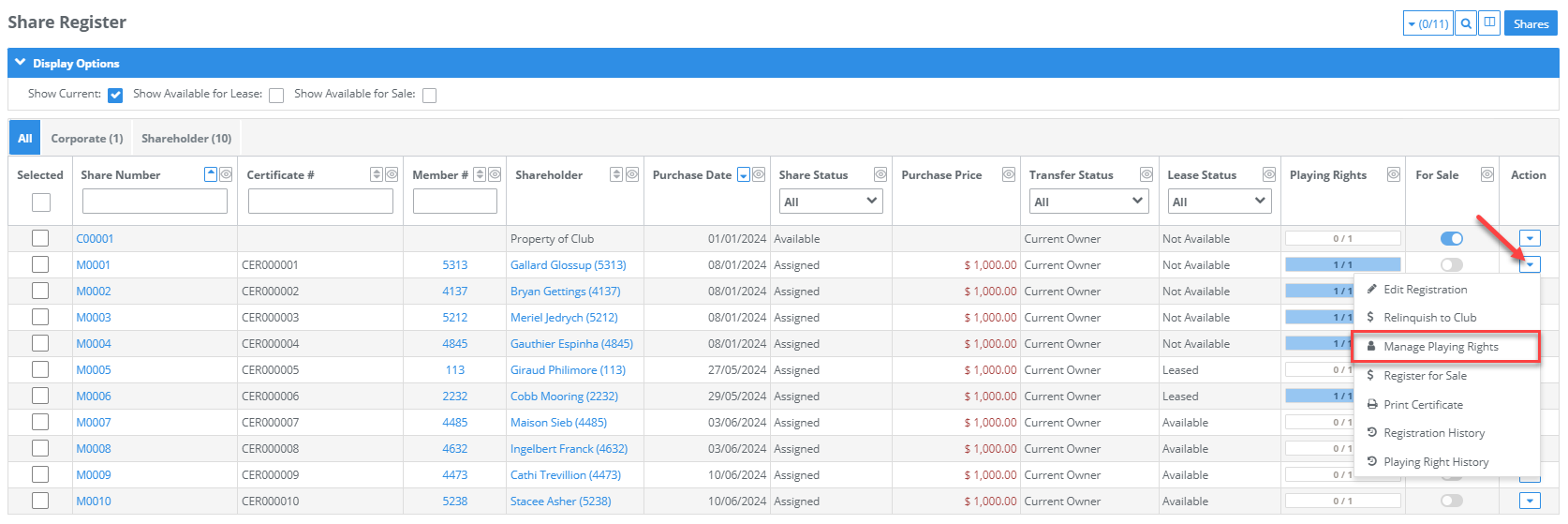
Task: Sort the Certificate # column
Action: click(377, 174)
